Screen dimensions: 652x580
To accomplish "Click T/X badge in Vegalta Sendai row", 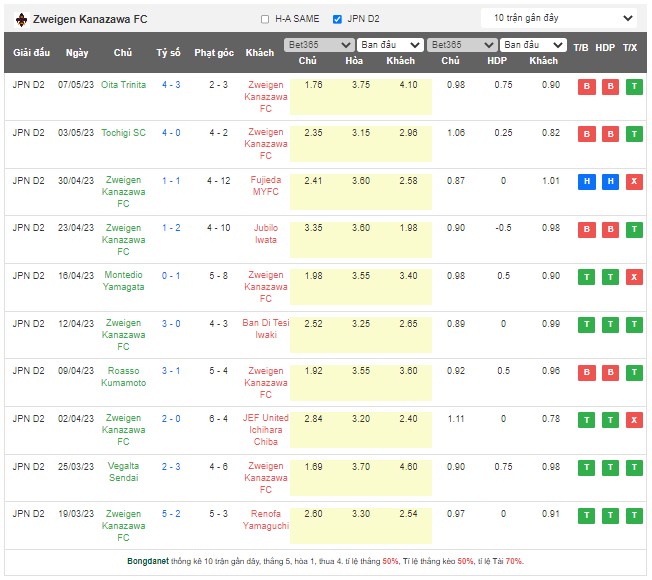I will pyautogui.click(x=633, y=467).
